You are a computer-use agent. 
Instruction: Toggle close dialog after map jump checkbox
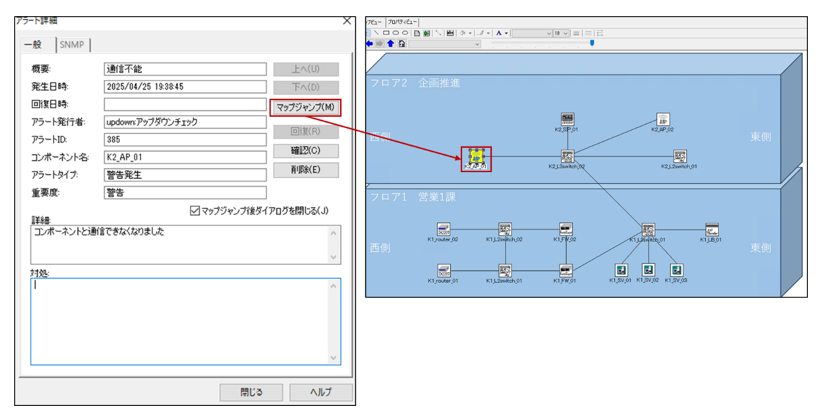click(x=194, y=211)
